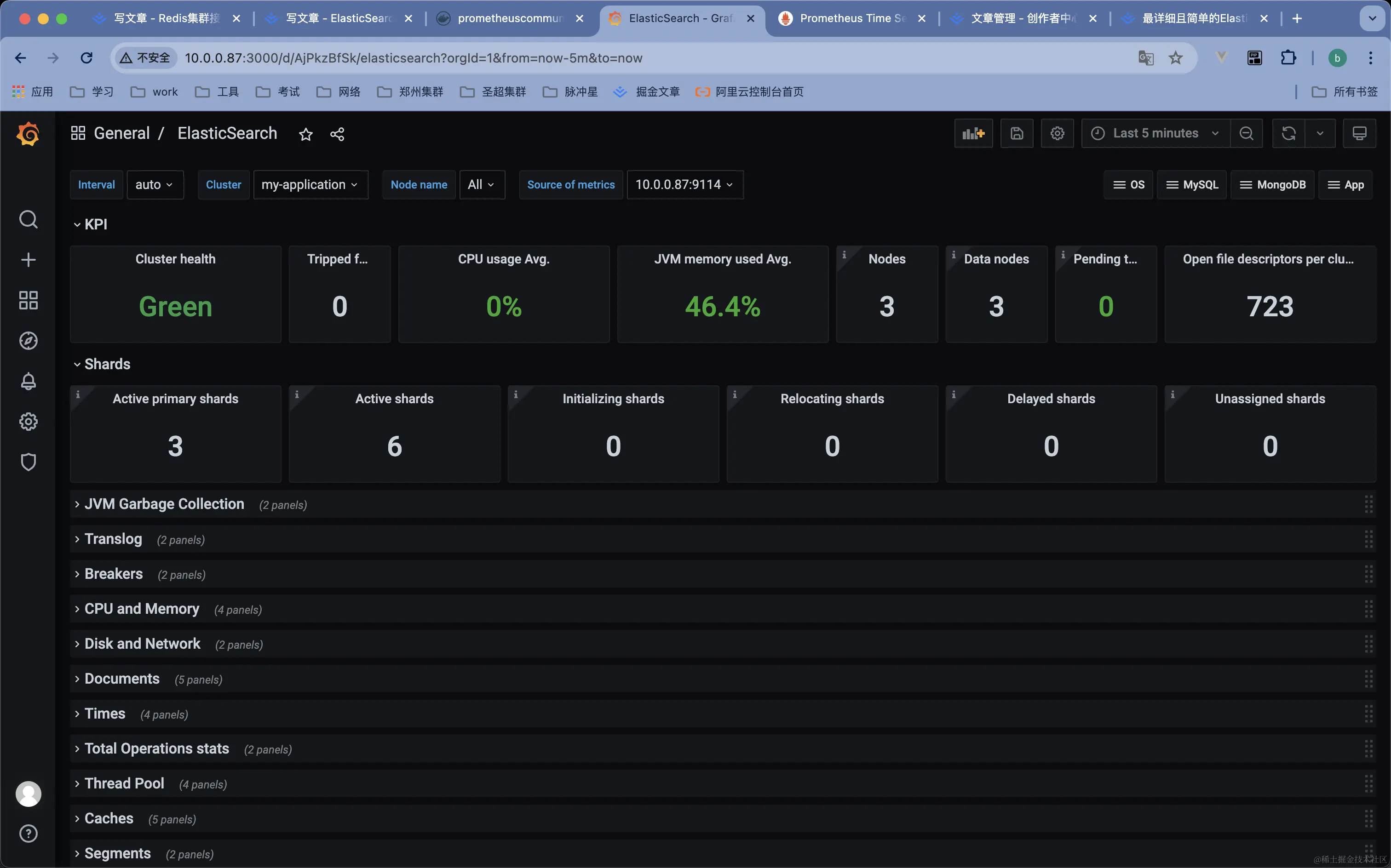This screenshot has width=1391, height=868.
Task: Go back in browser history
Action: coord(20,58)
